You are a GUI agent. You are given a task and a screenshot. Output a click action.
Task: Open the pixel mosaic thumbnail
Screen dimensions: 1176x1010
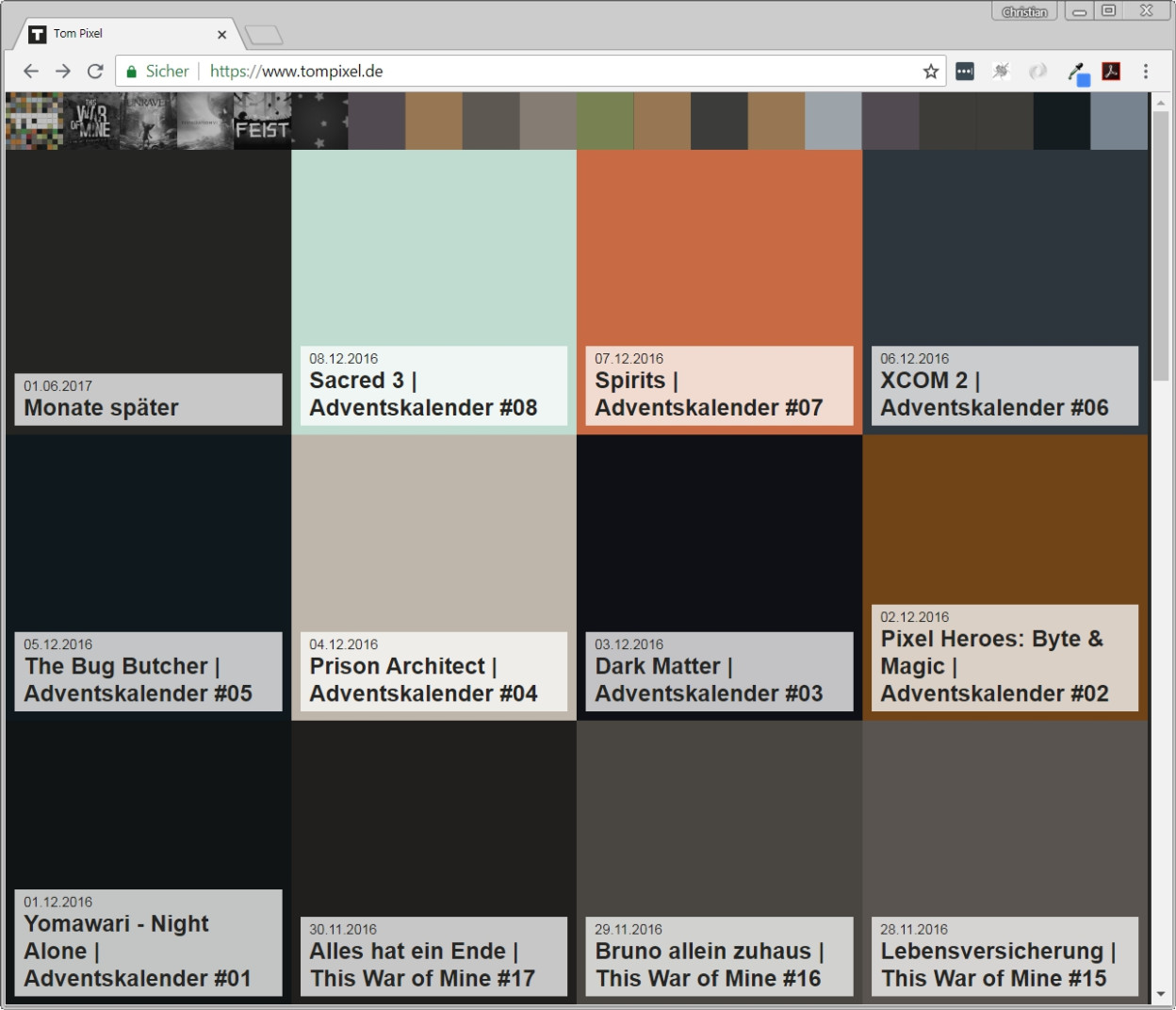click(x=34, y=121)
